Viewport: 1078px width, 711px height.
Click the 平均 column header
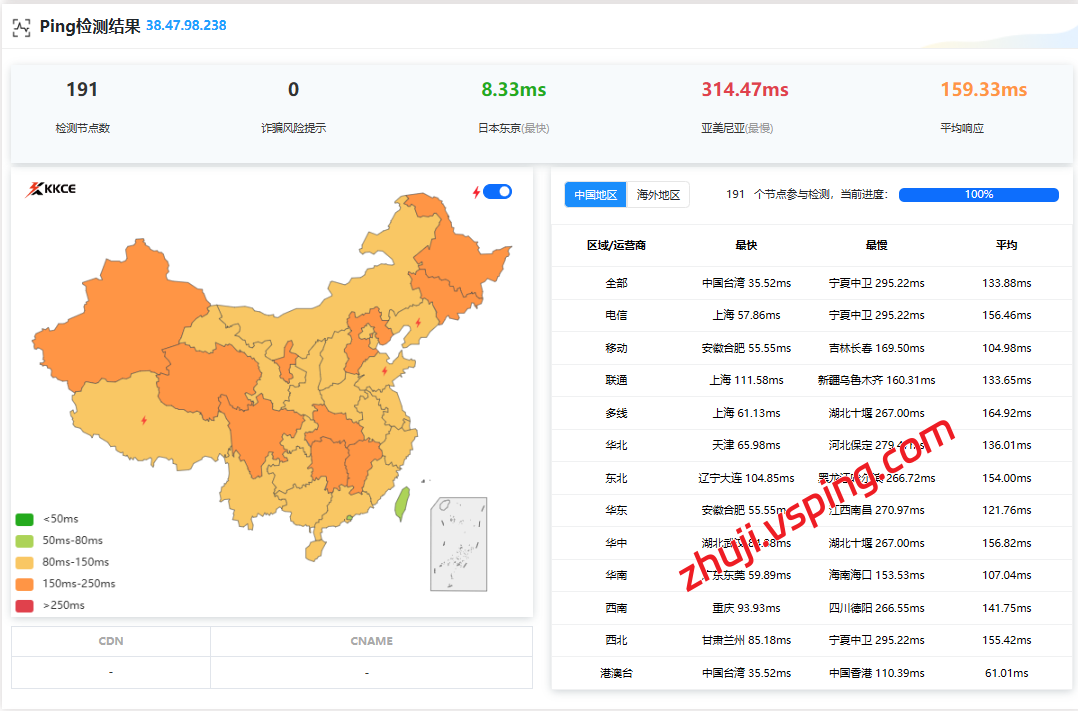(1006, 245)
